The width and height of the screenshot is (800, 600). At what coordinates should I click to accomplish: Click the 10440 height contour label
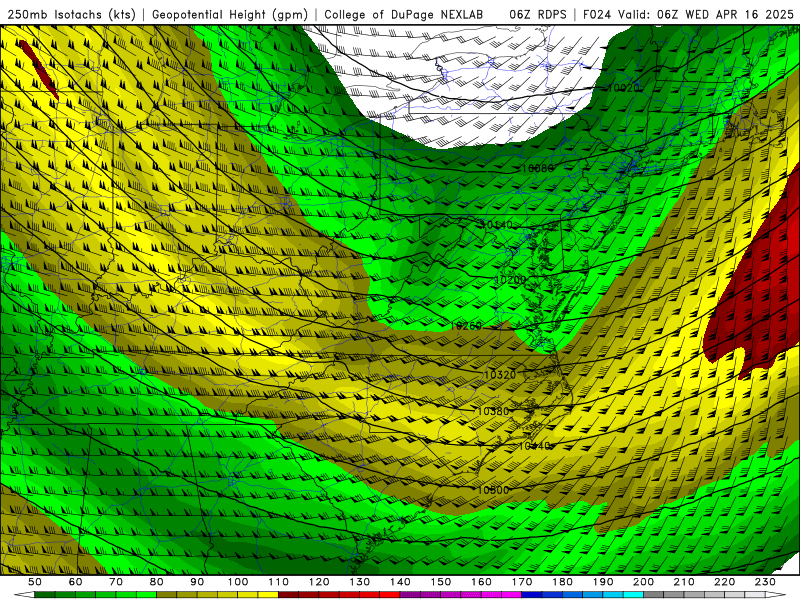click(534, 446)
